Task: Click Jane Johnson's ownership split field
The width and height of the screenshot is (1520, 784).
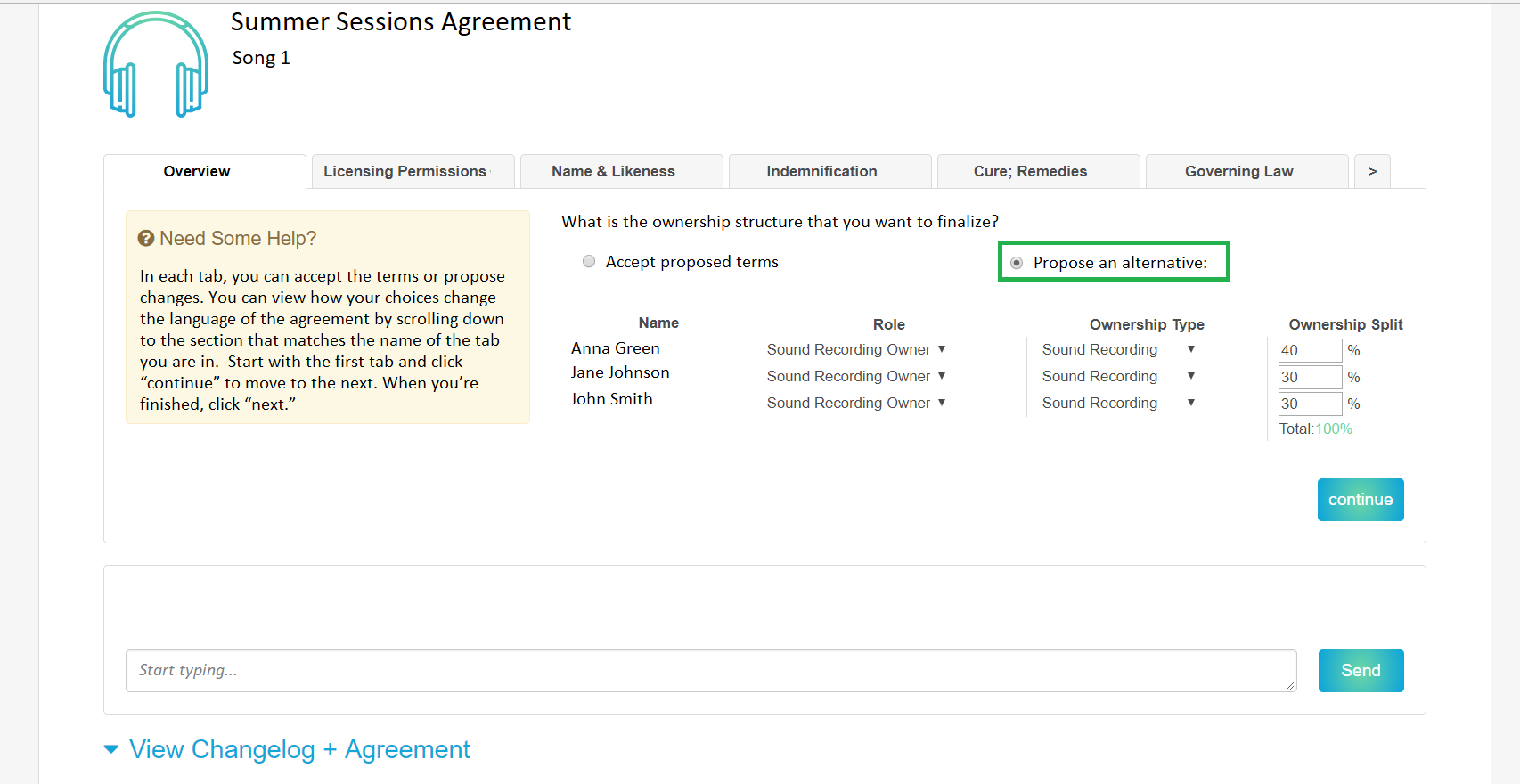Action: pos(1309,377)
